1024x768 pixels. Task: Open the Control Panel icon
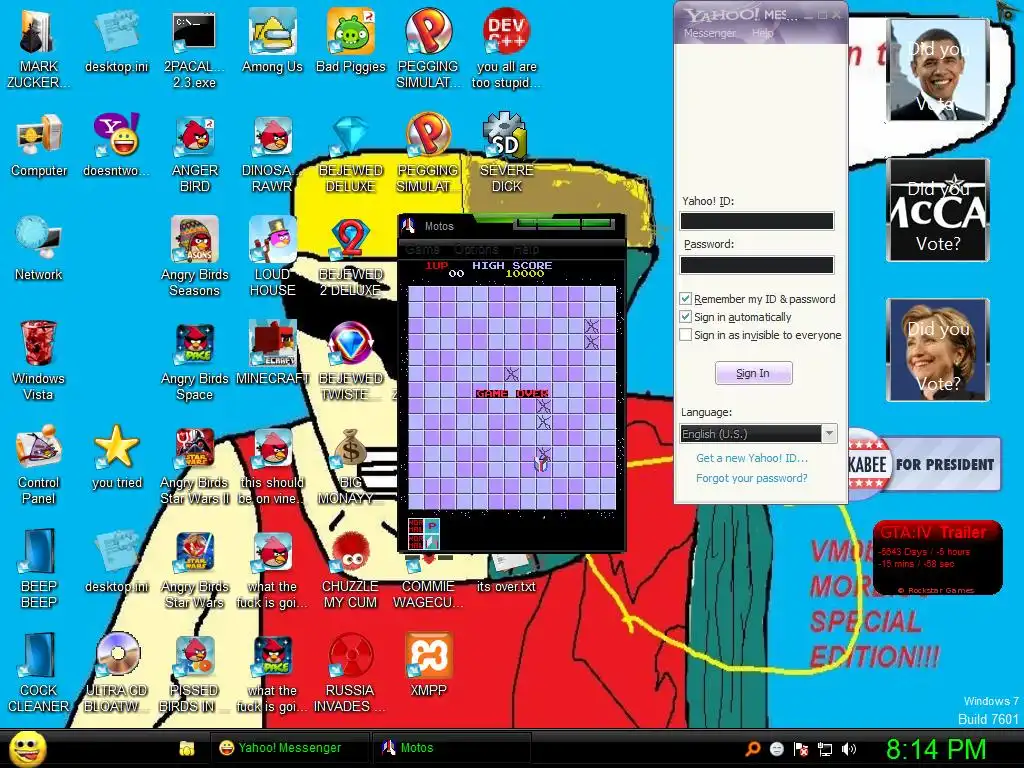click(39, 465)
